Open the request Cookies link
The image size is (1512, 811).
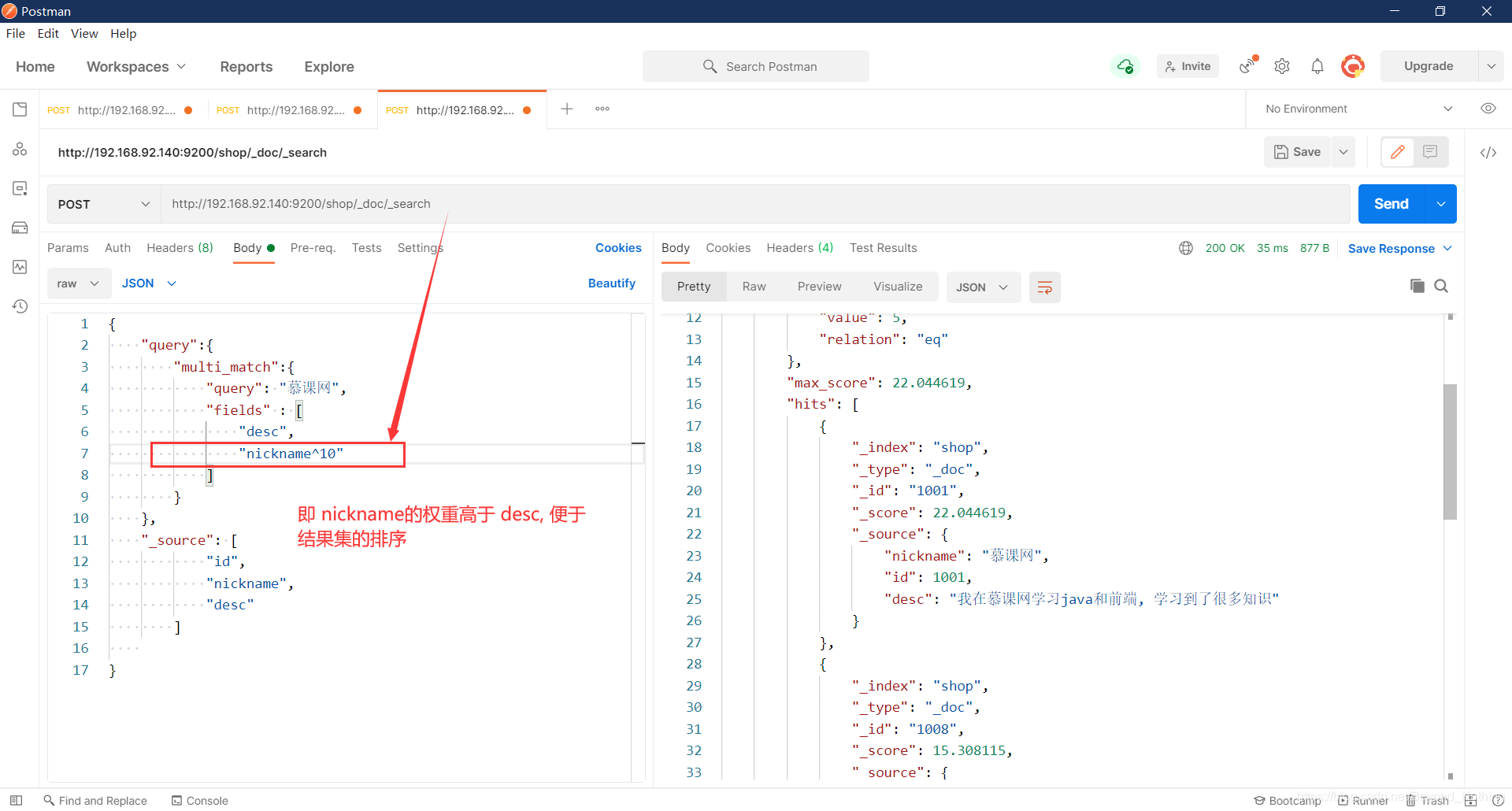tap(618, 248)
